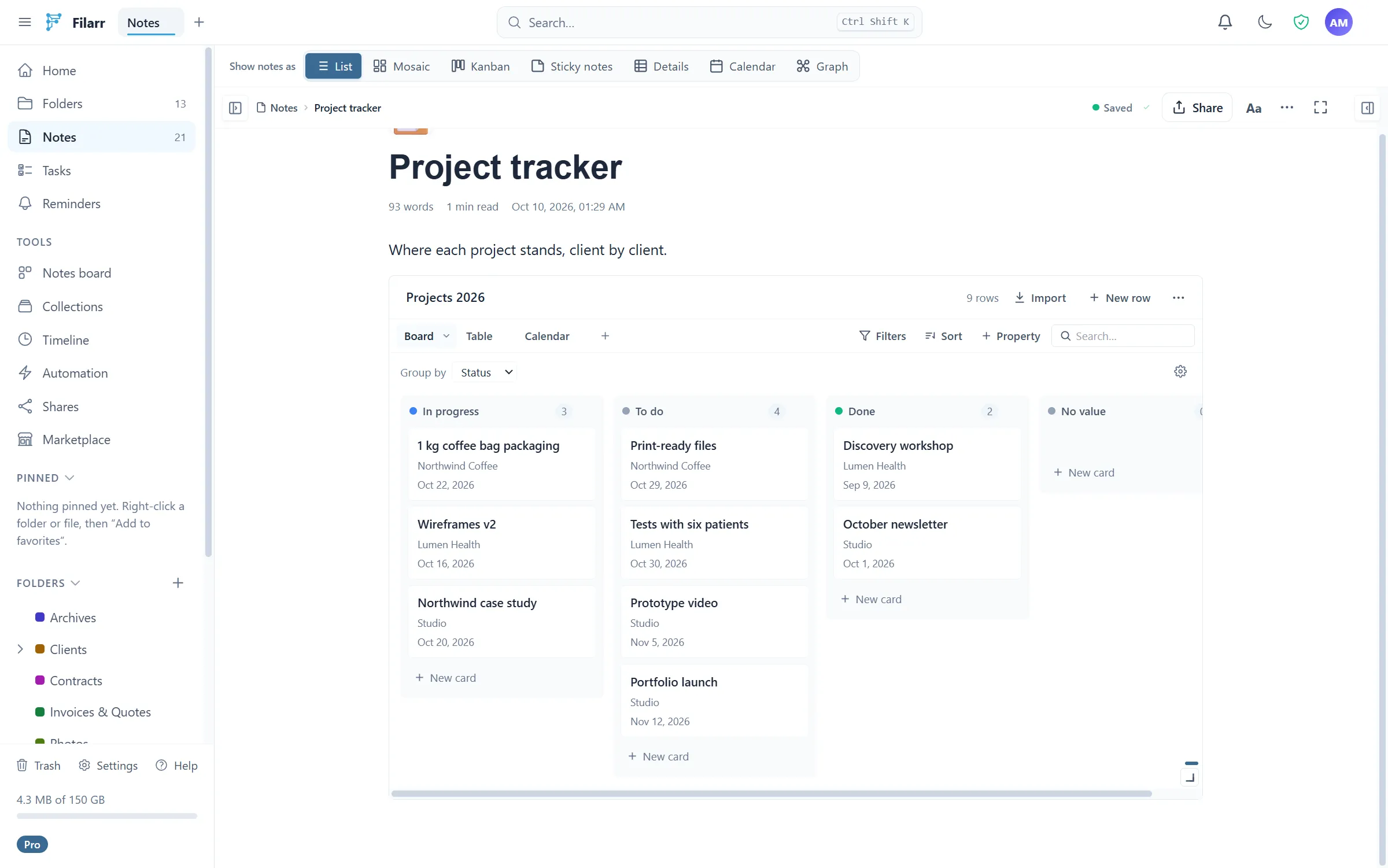The width and height of the screenshot is (1388, 868).
Task: Create a new folder with plus icon
Action: [x=178, y=583]
